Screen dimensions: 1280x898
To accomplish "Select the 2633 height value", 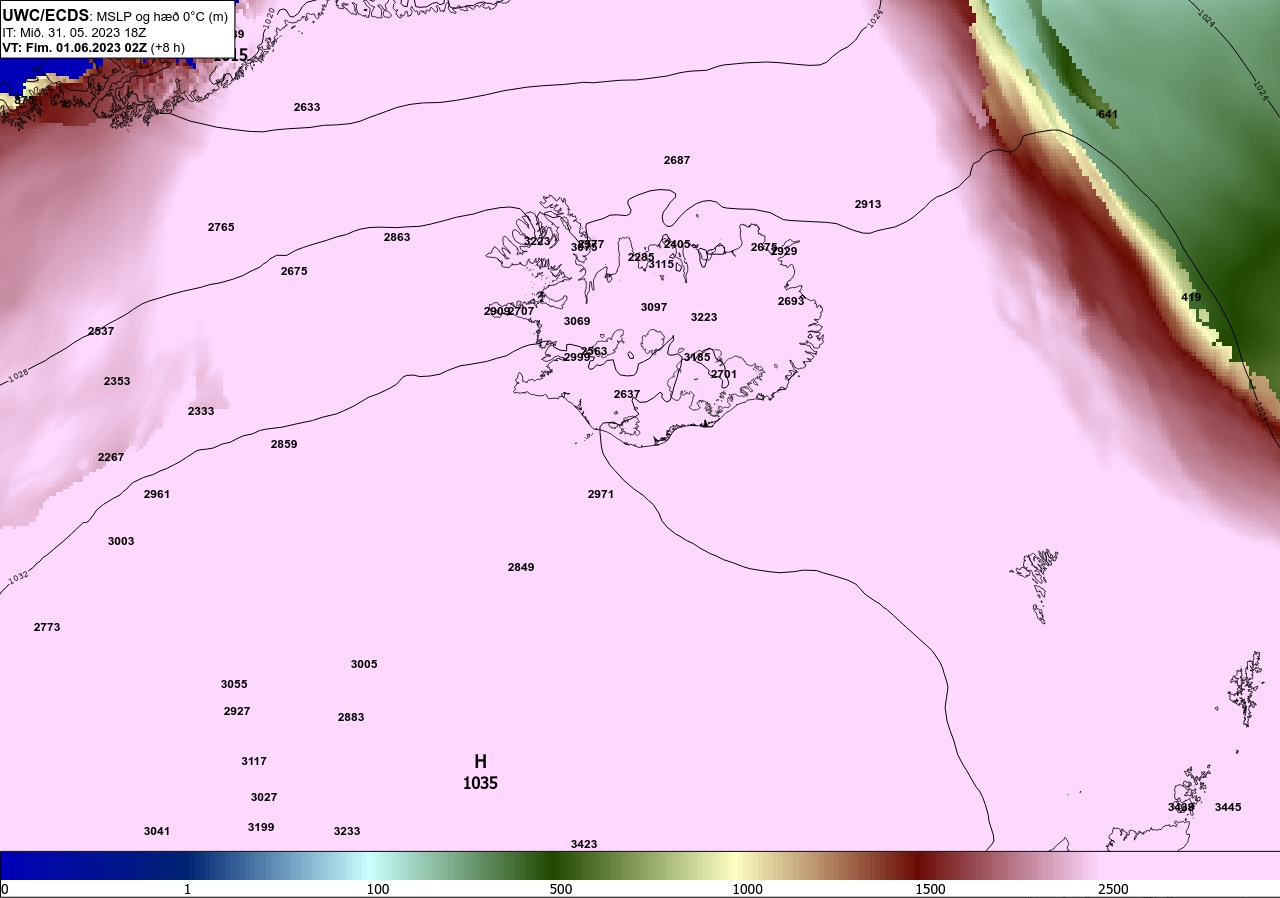I will pos(307,107).
